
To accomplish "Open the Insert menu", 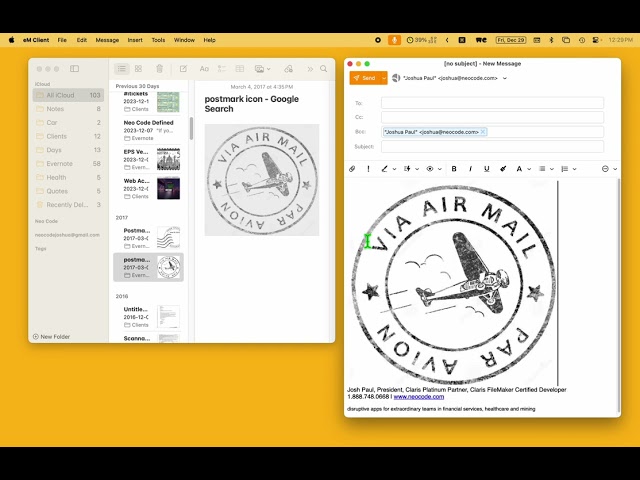I will point(135,40).
